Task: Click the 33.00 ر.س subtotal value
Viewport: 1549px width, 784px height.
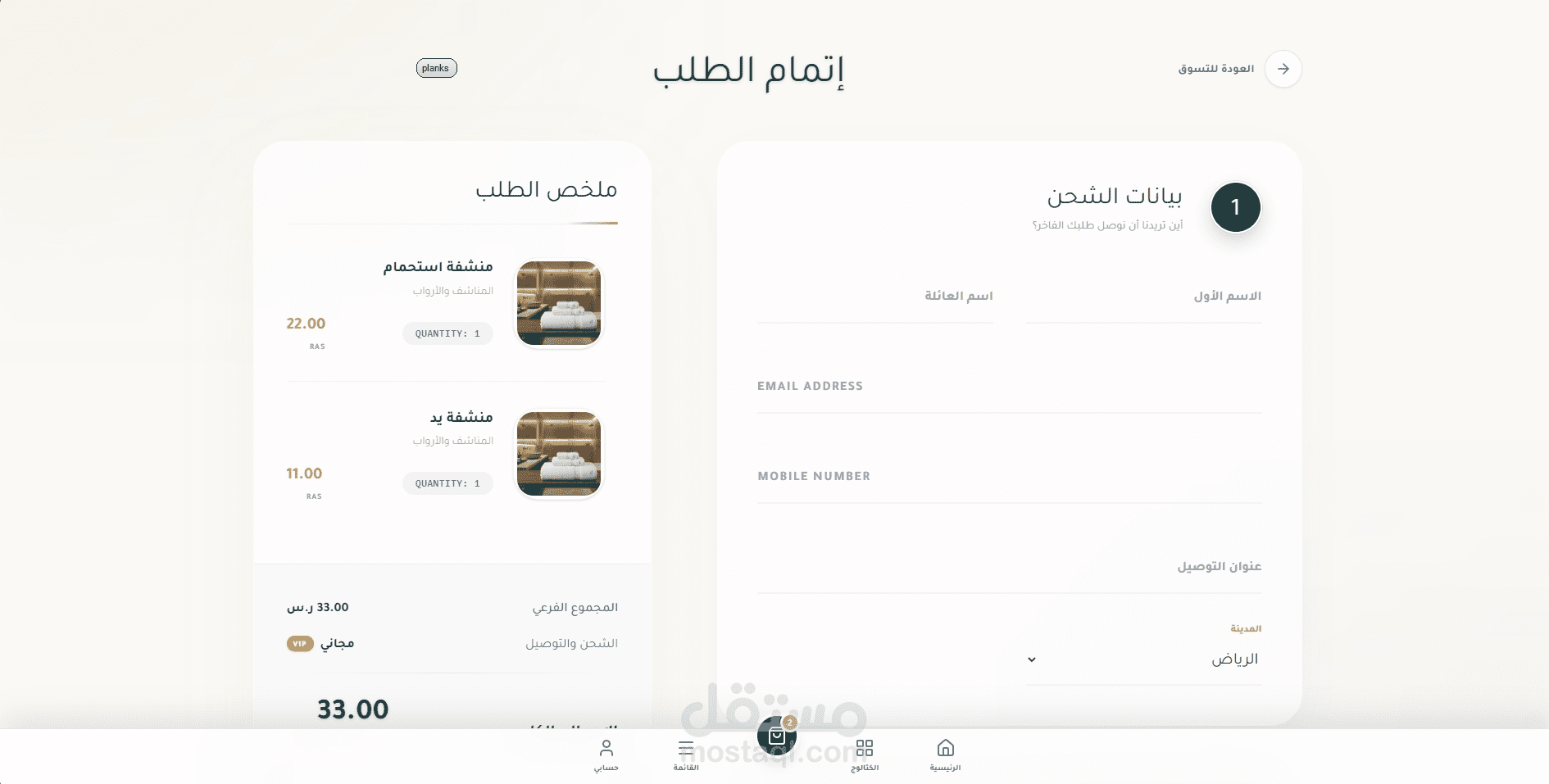Action: (x=318, y=607)
